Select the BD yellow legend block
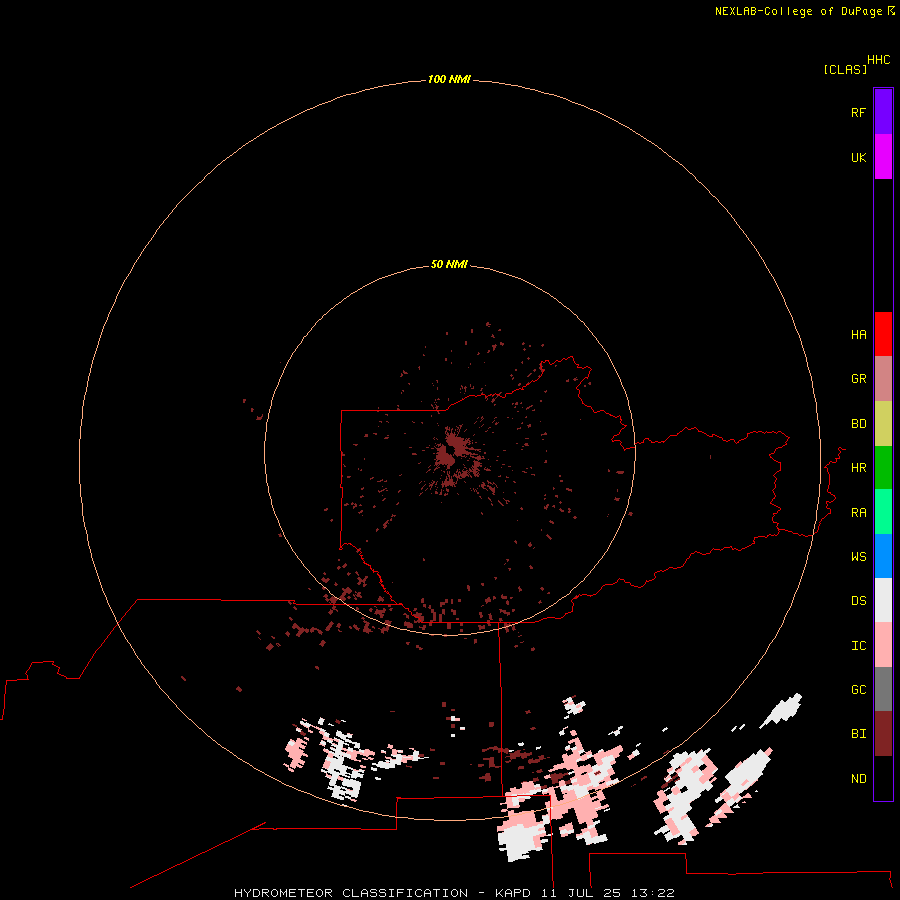The width and height of the screenshot is (900, 900). (x=883, y=424)
